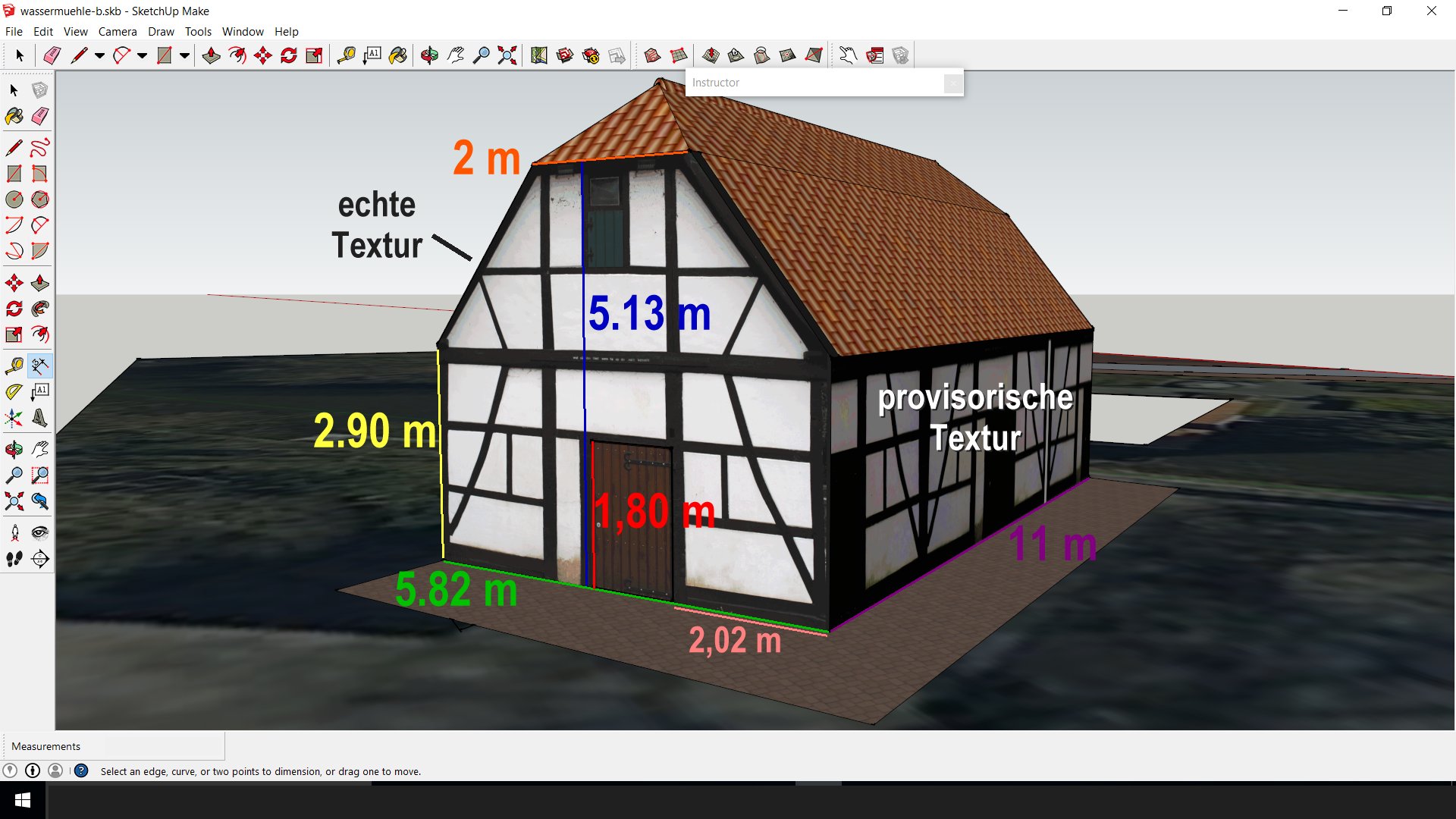
Task: Click Zoom Extents in top toolbar
Action: [x=507, y=55]
